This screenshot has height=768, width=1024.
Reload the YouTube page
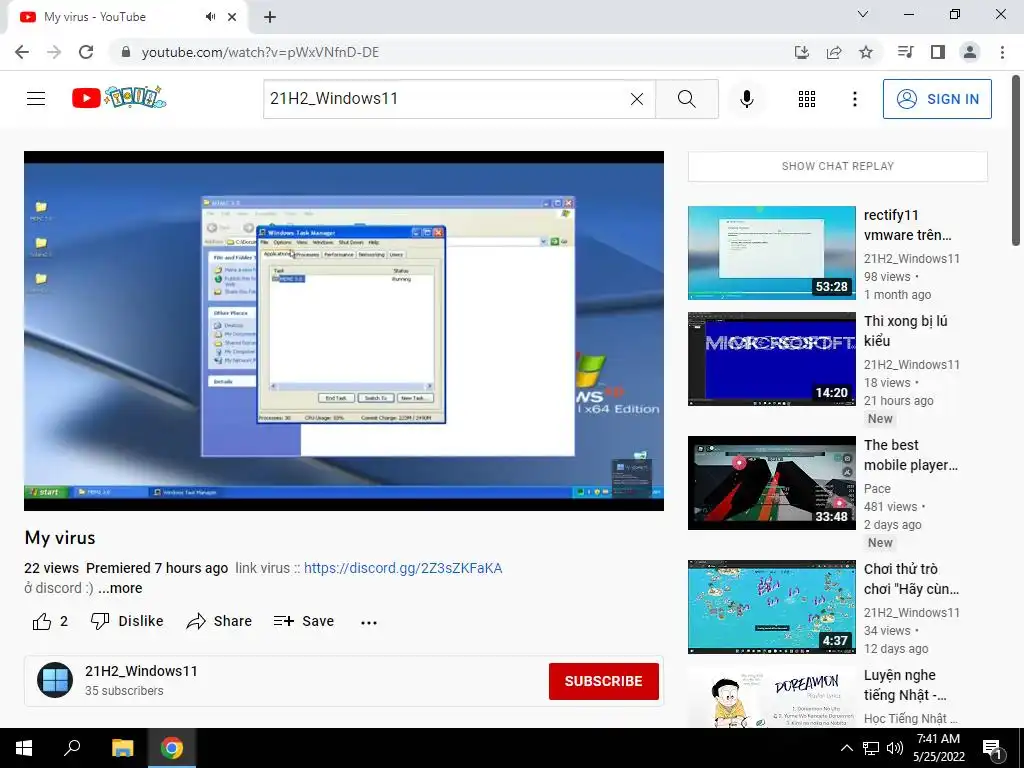(86, 52)
